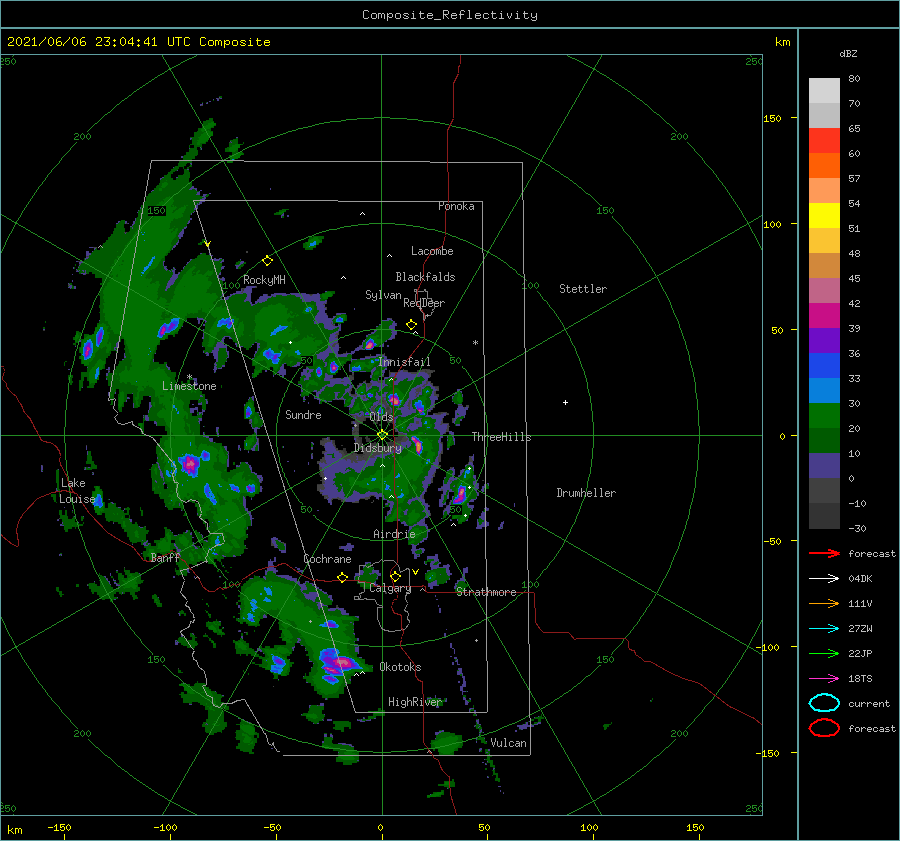Select the green swatch between 30 and 20
This screenshot has height=841, width=900.
click(x=824, y=416)
